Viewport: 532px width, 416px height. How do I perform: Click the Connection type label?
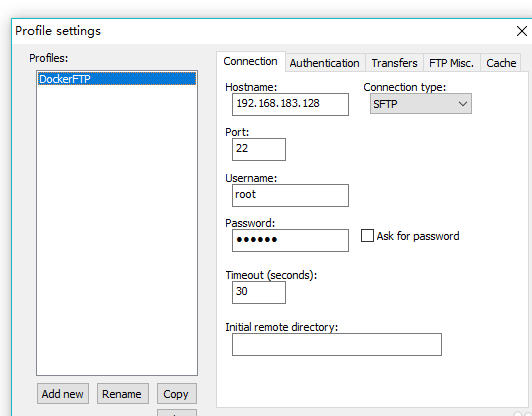404,87
